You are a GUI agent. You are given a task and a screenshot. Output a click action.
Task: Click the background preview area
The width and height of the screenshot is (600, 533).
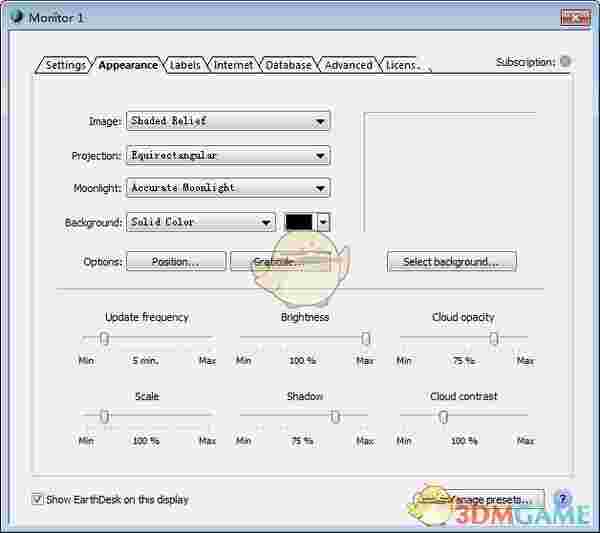450,172
